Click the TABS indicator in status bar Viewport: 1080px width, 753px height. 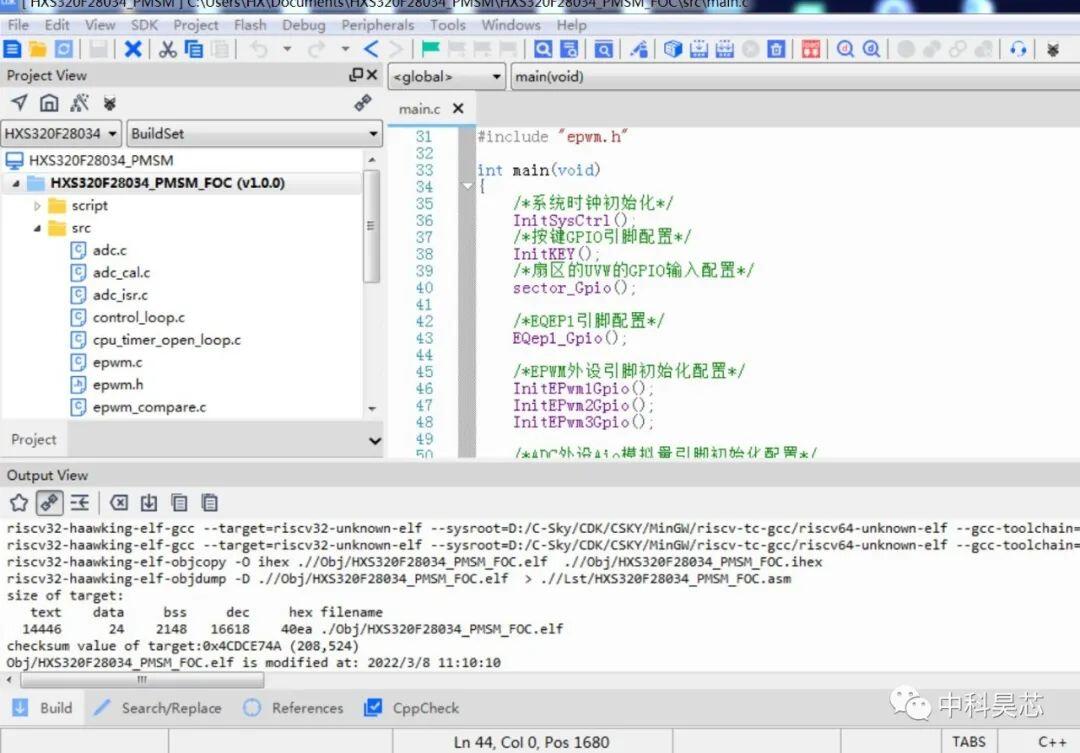coord(968,741)
